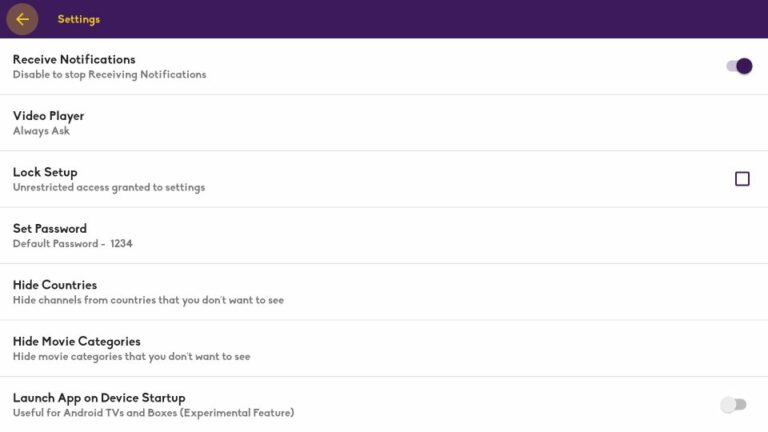
Task: Click the Settings title in header
Action: point(78,19)
